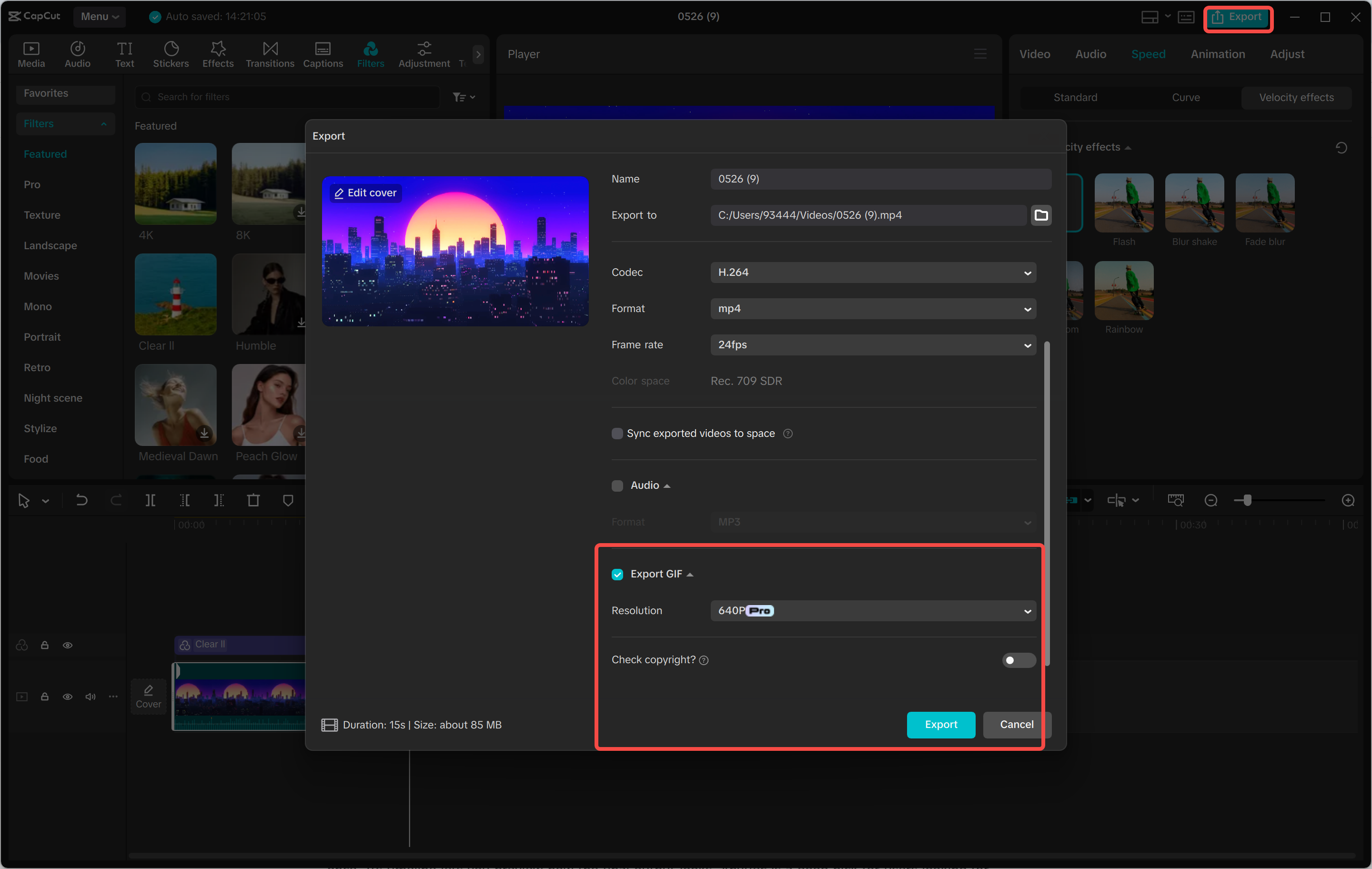Click the marker shield icon in timeline toolbar
Screen dimensions: 1372x869
(x=288, y=500)
